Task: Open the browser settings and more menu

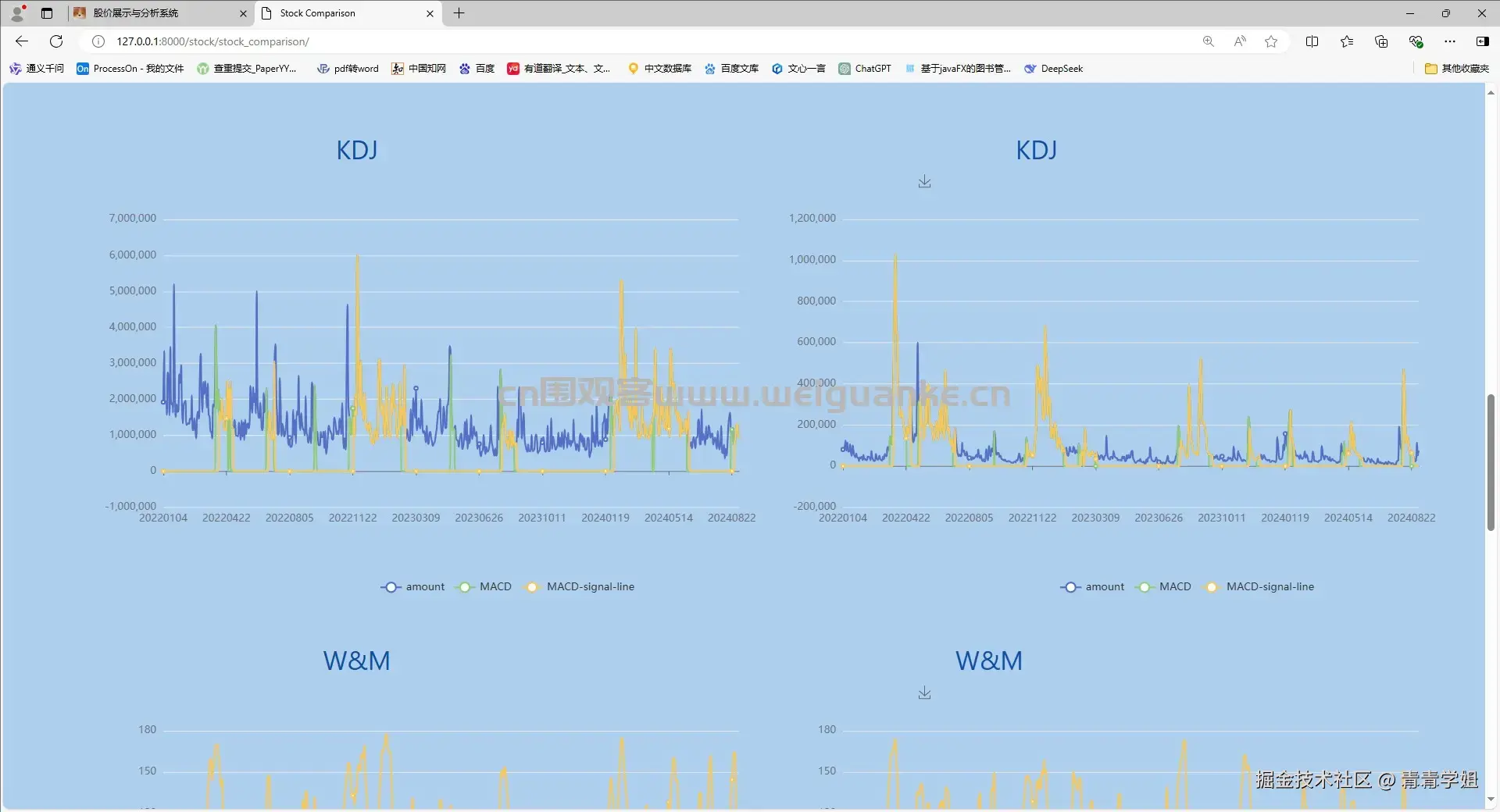Action: pos(1450,41)
